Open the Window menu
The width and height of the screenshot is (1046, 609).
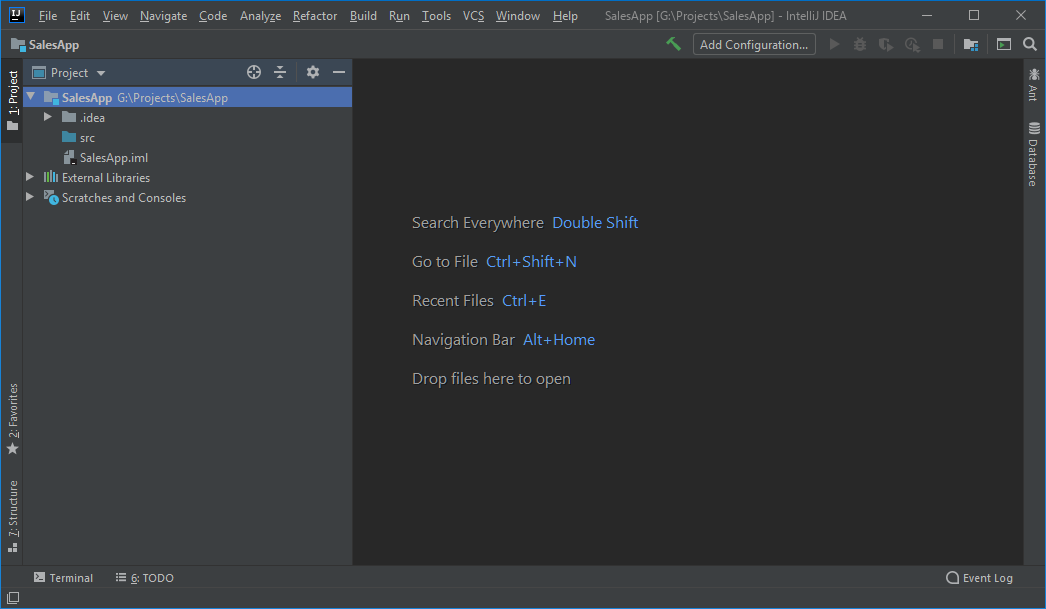[518, 15]
